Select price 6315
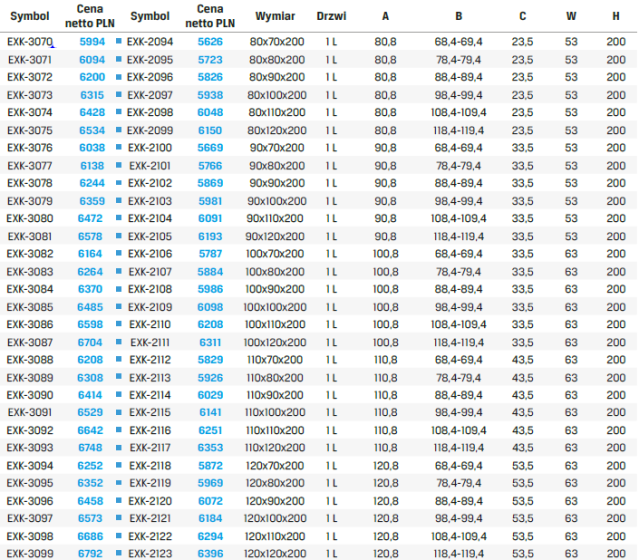 (x=92, y=95)
